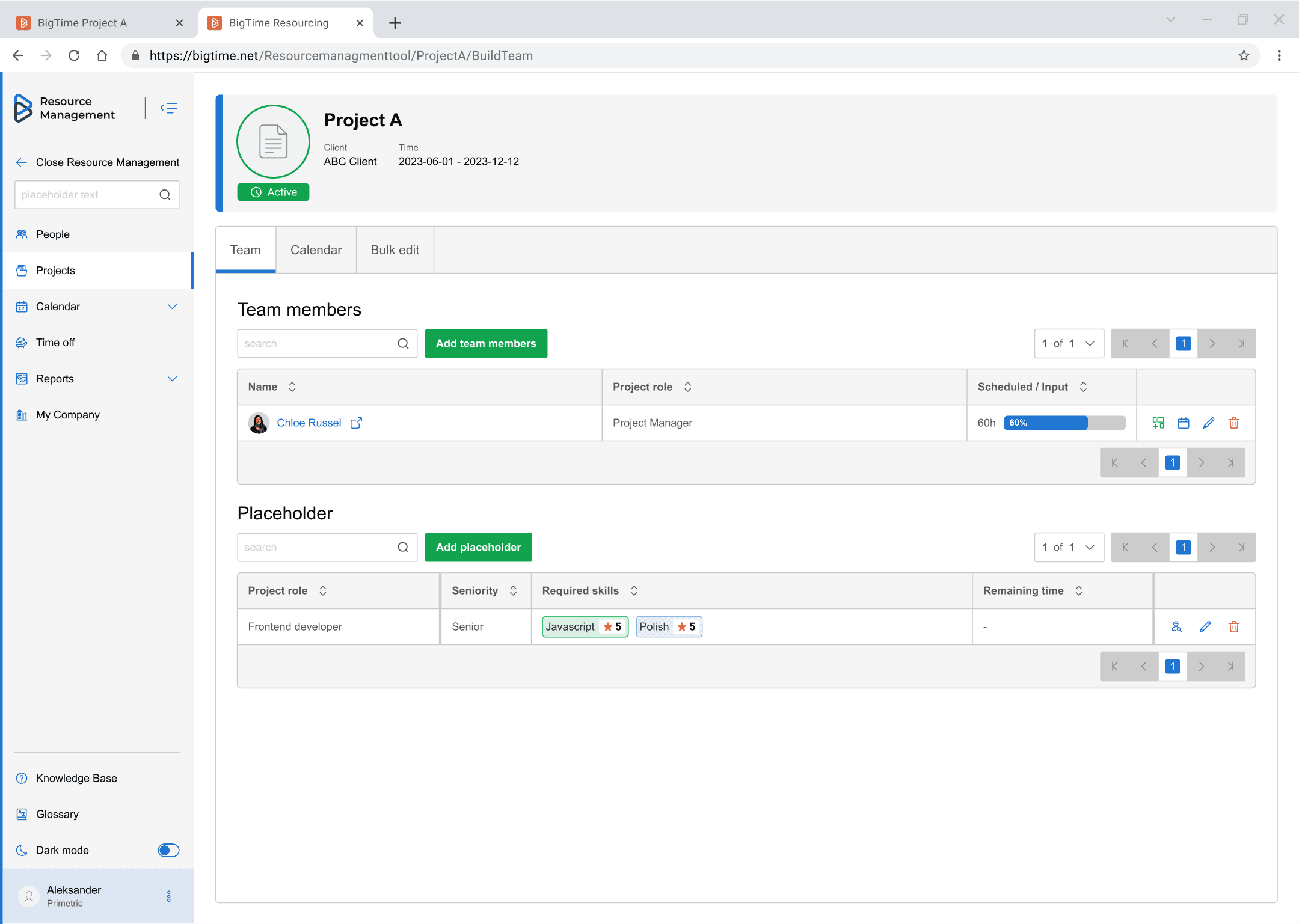Expand the Calendar menu in the sidebar

(x=172, y=307)
